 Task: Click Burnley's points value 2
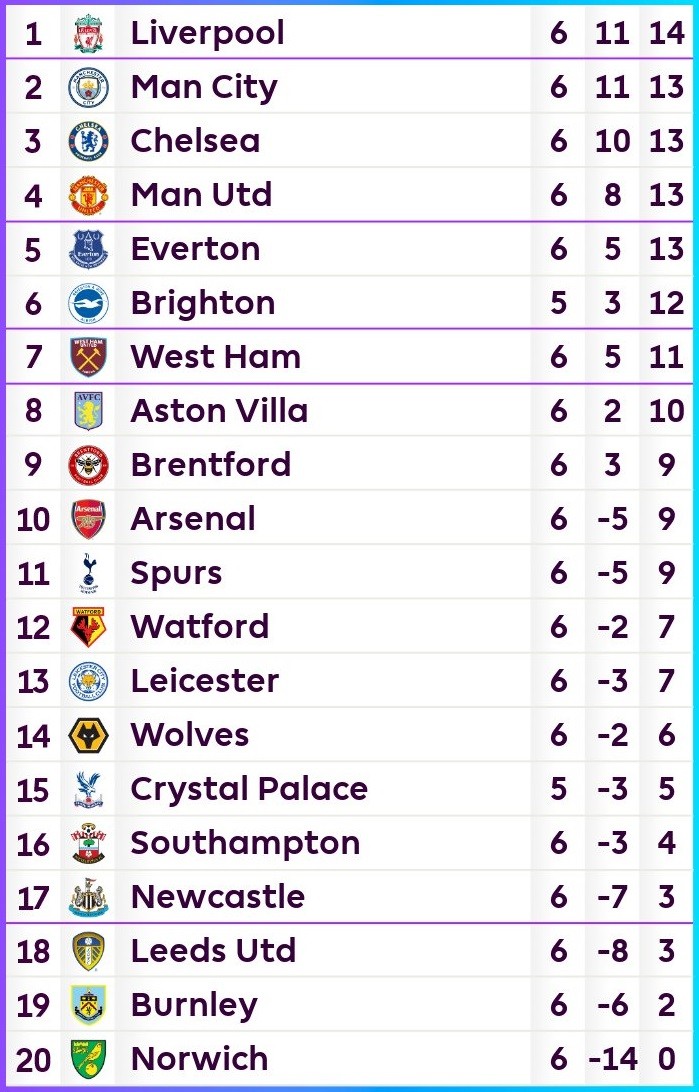(x=666, y=1005)
